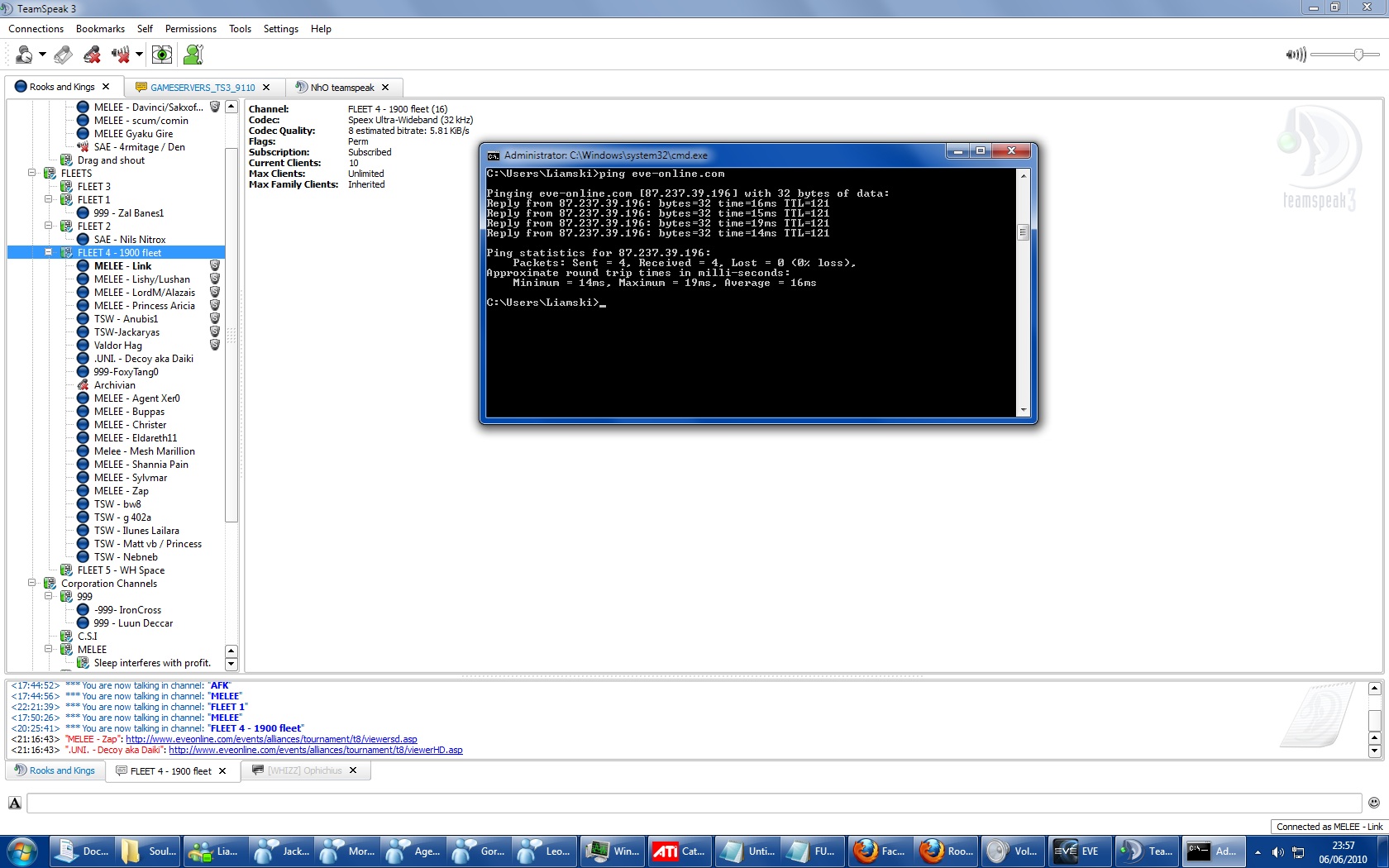Collapse the MELEE corporation channel
1389x868 pixels.
click(49, 650)
